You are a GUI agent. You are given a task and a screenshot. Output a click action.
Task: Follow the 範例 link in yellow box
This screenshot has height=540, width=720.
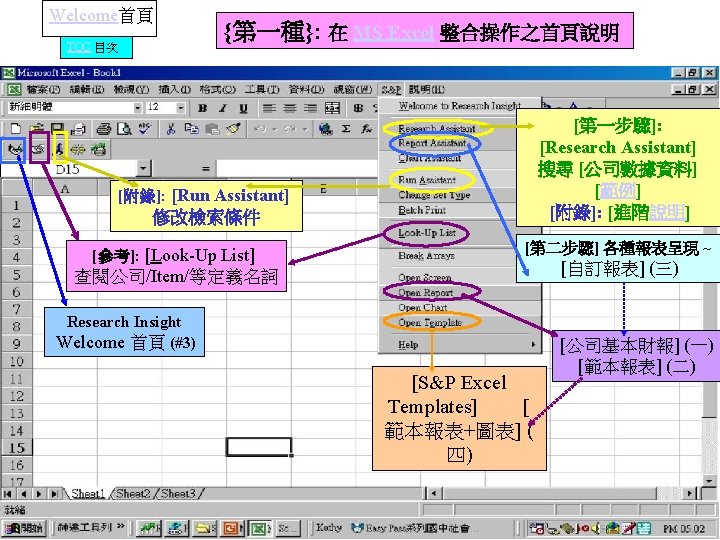[x=618, y=190]
